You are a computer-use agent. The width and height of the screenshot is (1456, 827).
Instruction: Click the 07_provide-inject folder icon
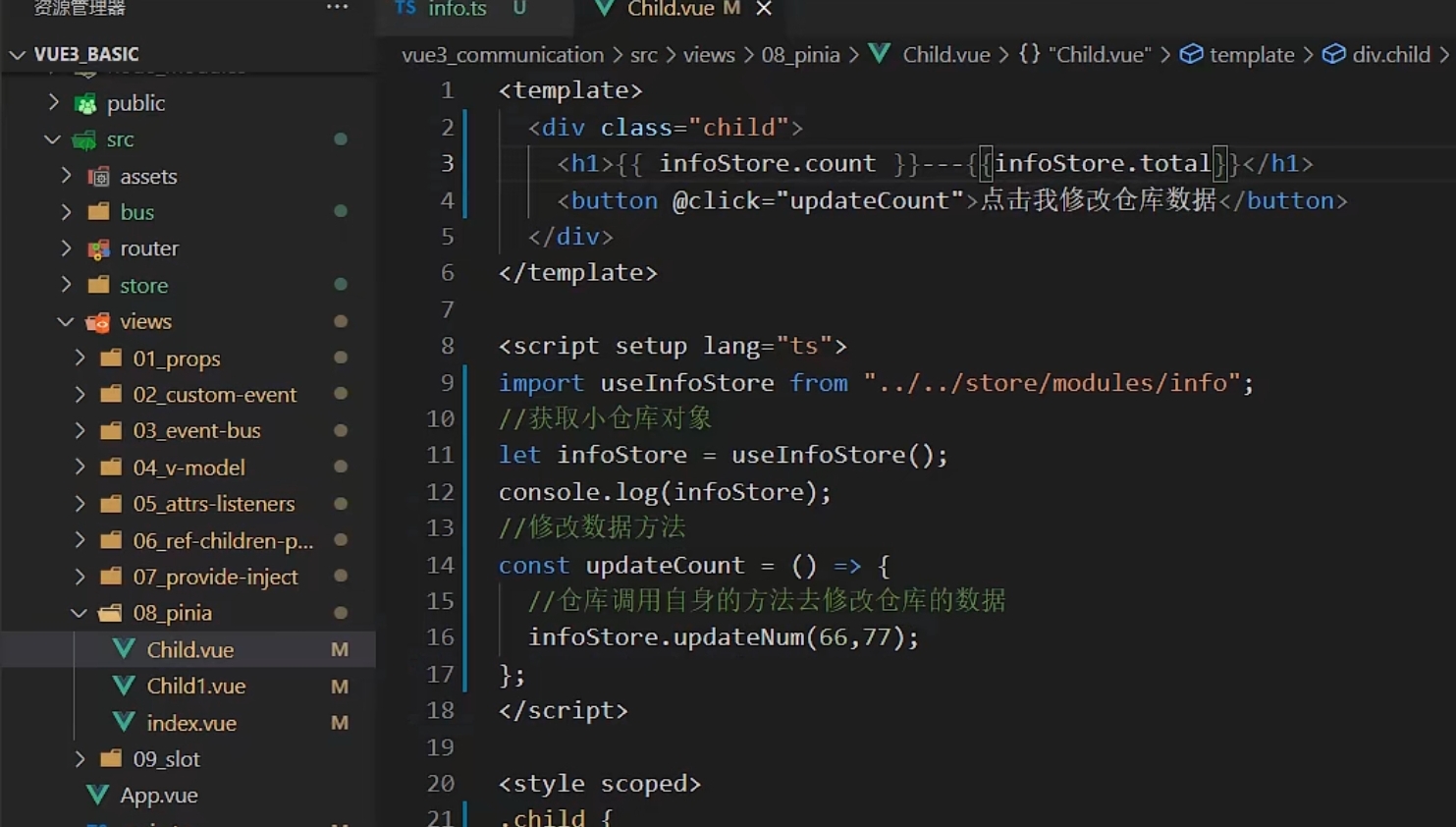112,577
